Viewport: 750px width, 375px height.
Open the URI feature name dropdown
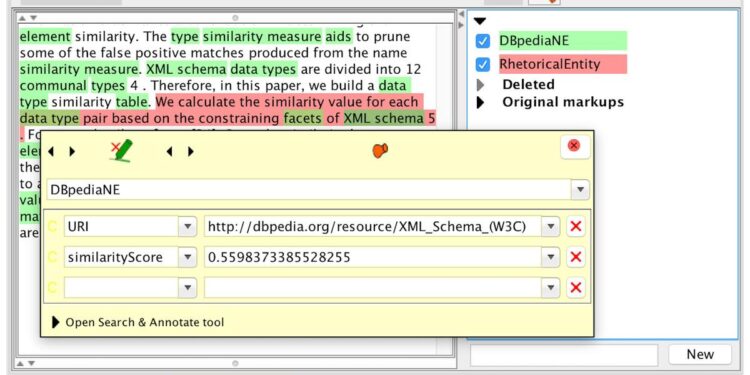pyautogui.click(x=188, y=227)
